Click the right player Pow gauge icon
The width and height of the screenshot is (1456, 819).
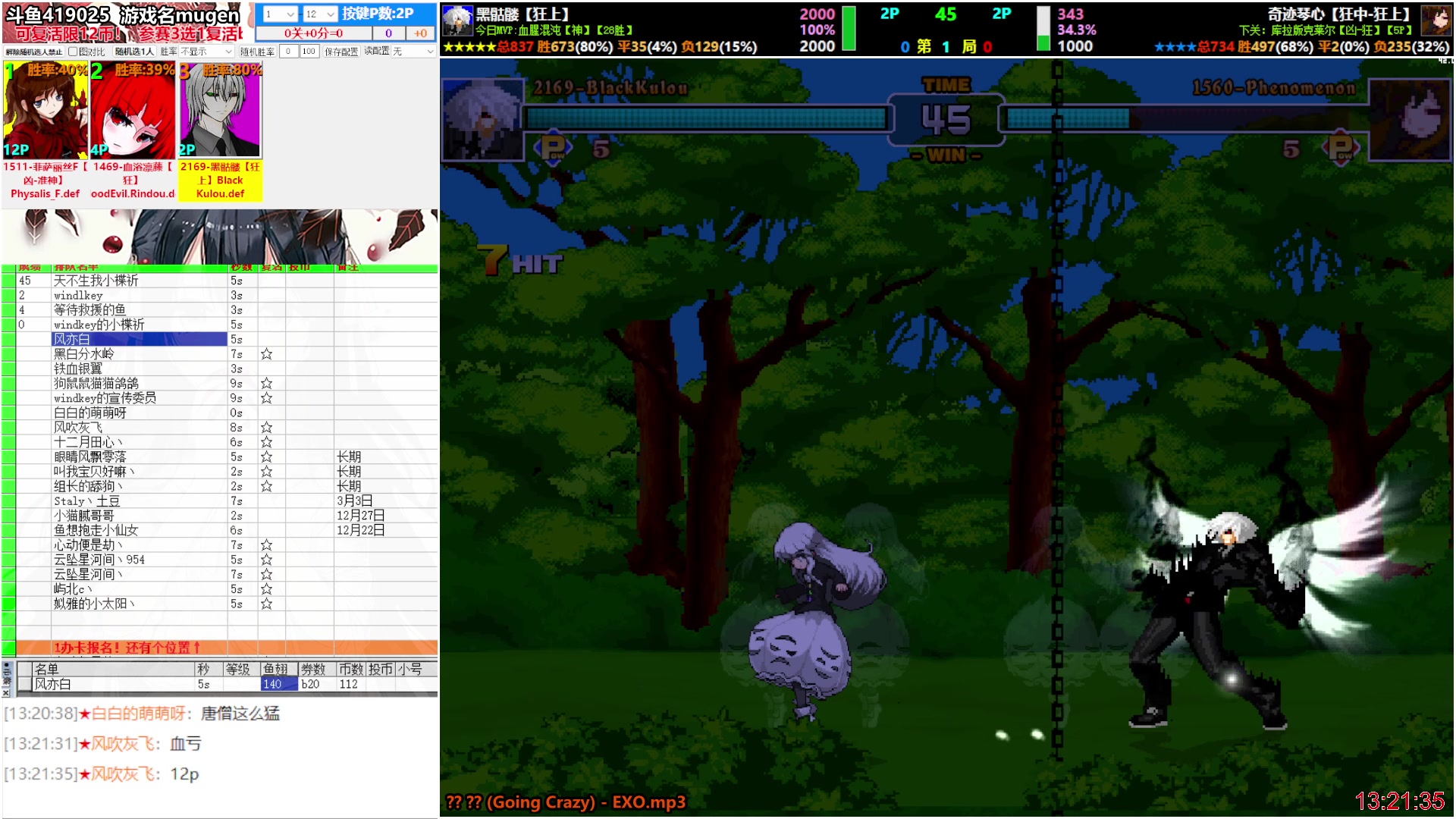tap(1341, 148)
